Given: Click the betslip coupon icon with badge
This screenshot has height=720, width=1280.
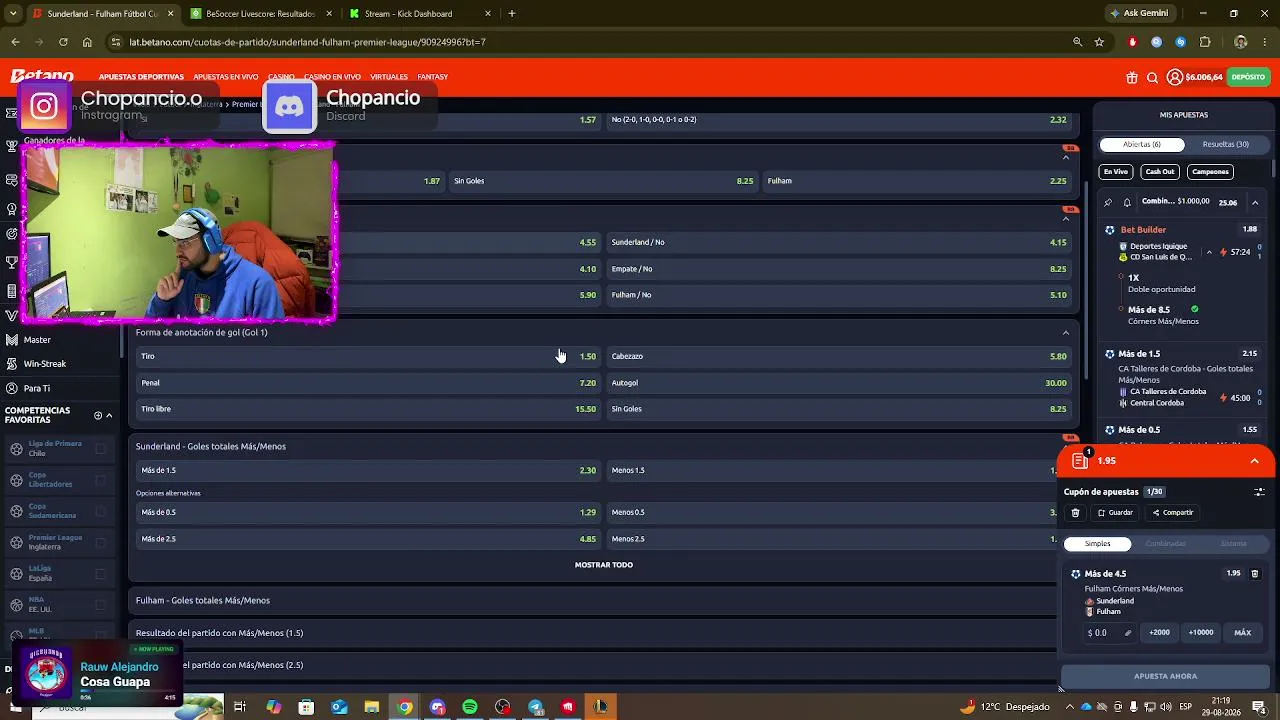Looking at the screenshot, I should pyautogui.click(x=1080, y=460).
